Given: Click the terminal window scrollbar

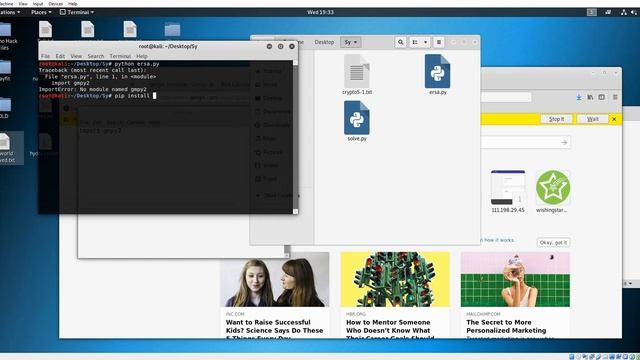Looking at the screenshot, I should click(296, 137).
